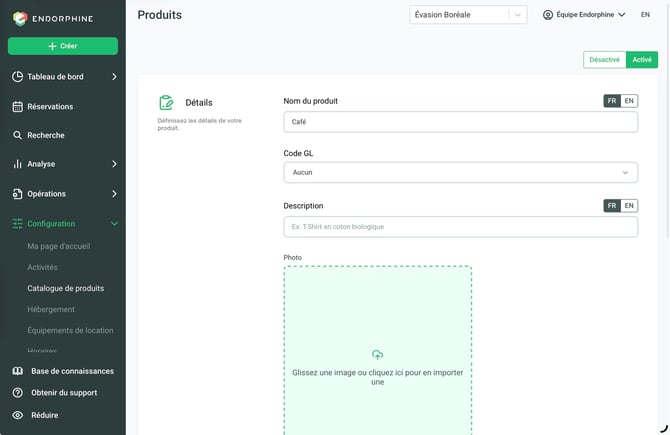
Task: Open the Évasion Boréale location selector
Action: point(468,15)
